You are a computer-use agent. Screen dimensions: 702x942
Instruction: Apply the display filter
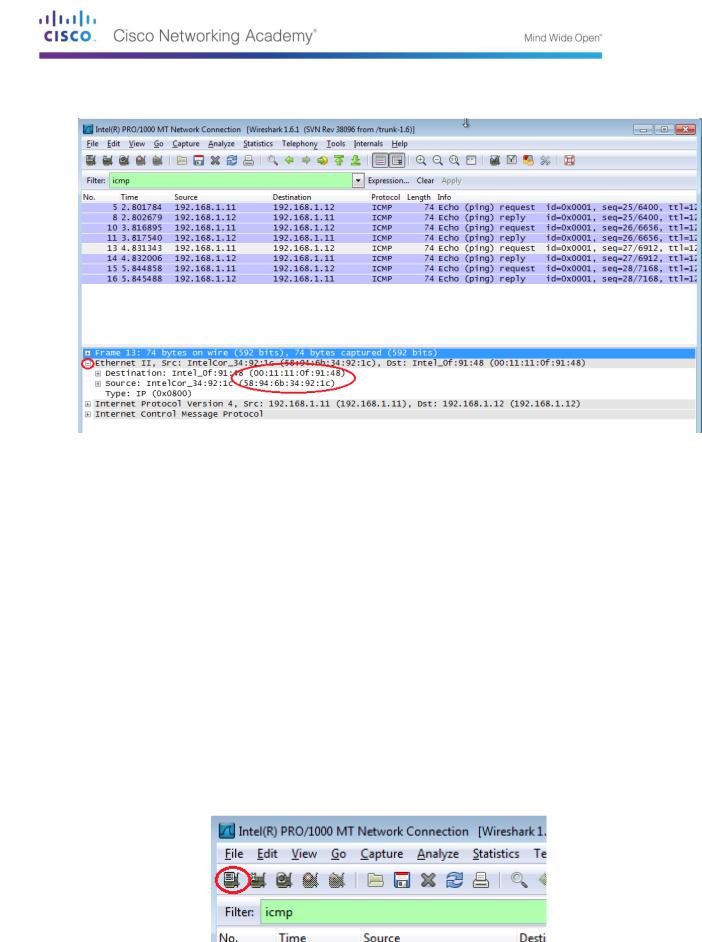click(452, 181)
